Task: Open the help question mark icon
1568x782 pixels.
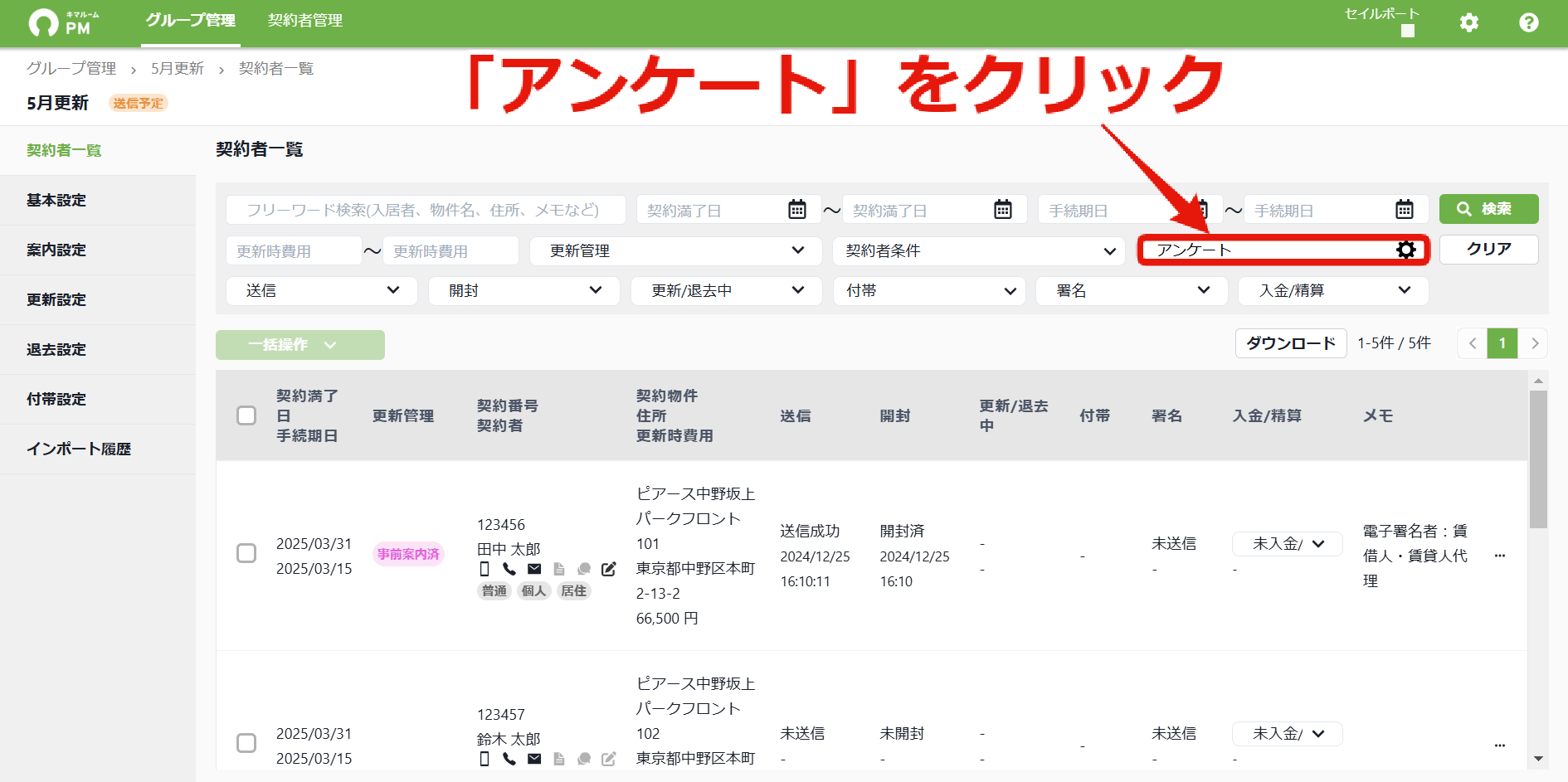Action: (1529, 22)
